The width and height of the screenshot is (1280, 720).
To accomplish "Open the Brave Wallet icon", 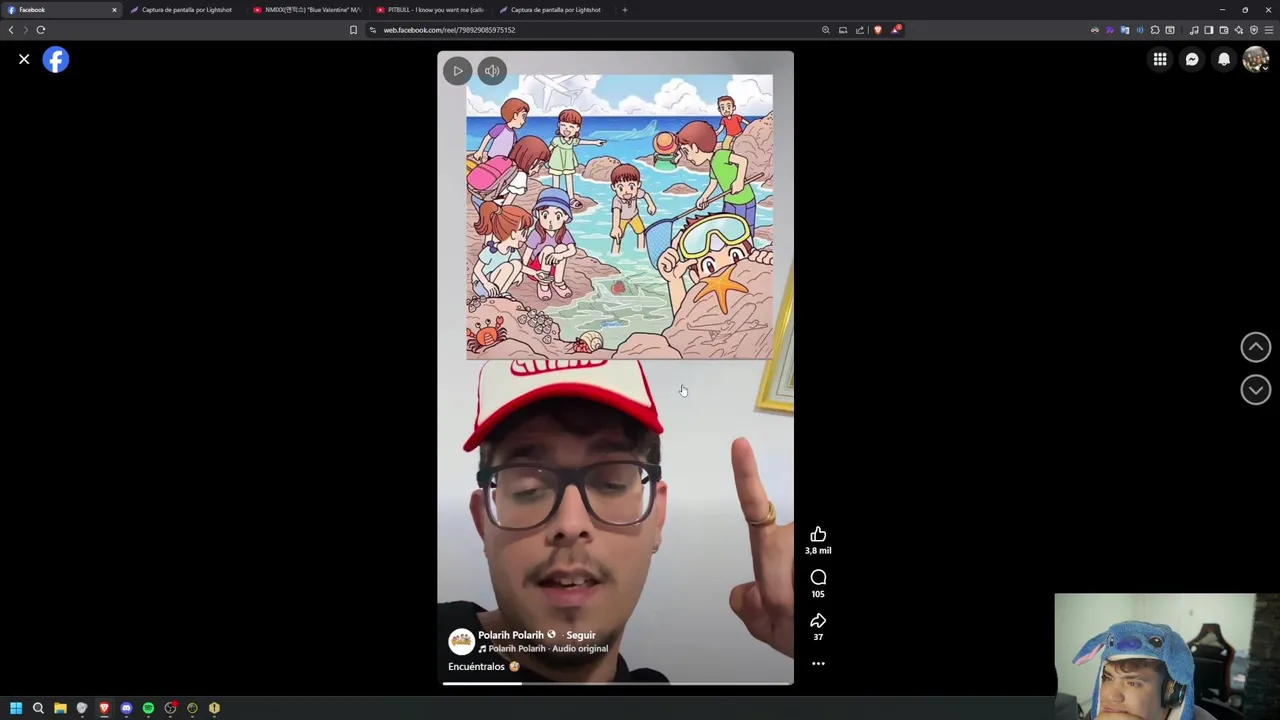I will 1224,30.
